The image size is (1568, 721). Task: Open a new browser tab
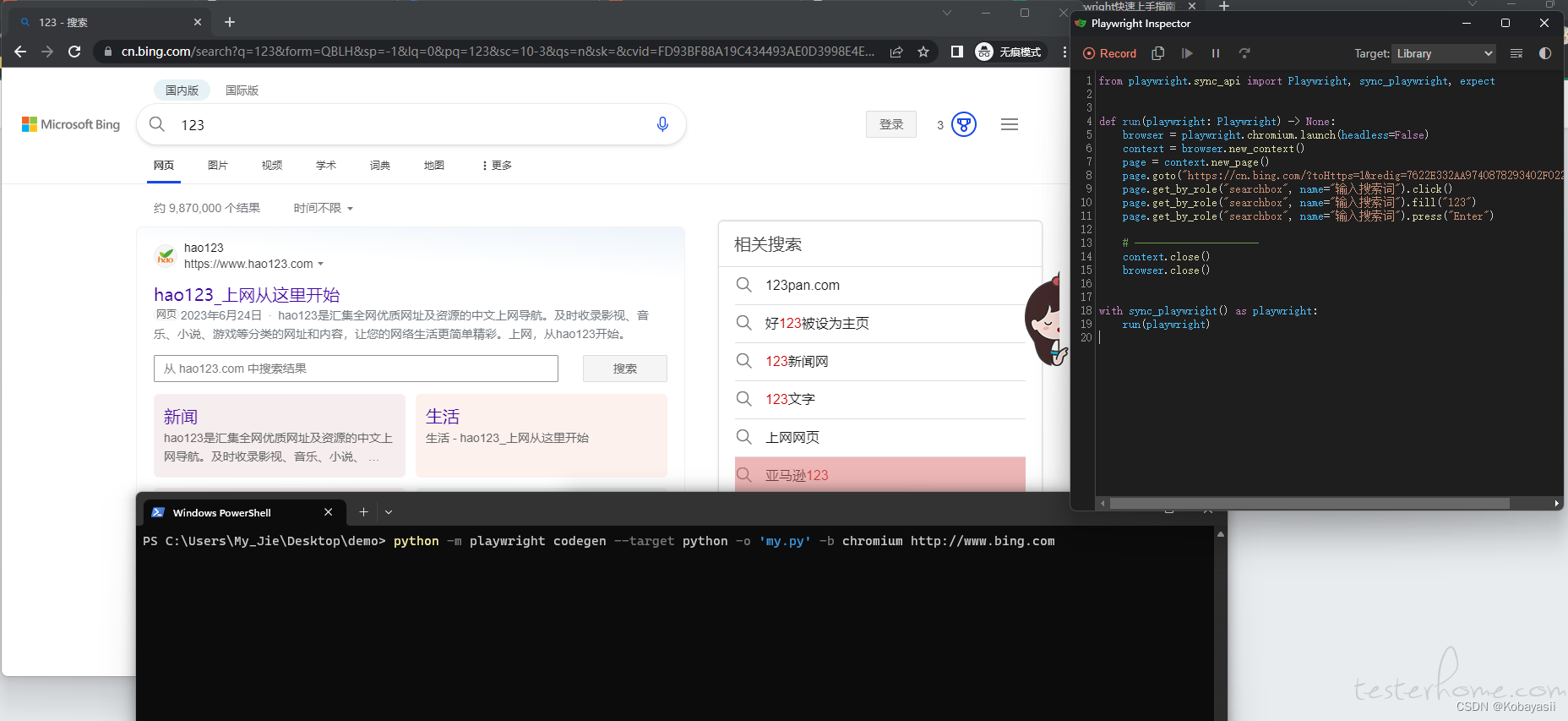pyautogui.click(x=230, y=22)
